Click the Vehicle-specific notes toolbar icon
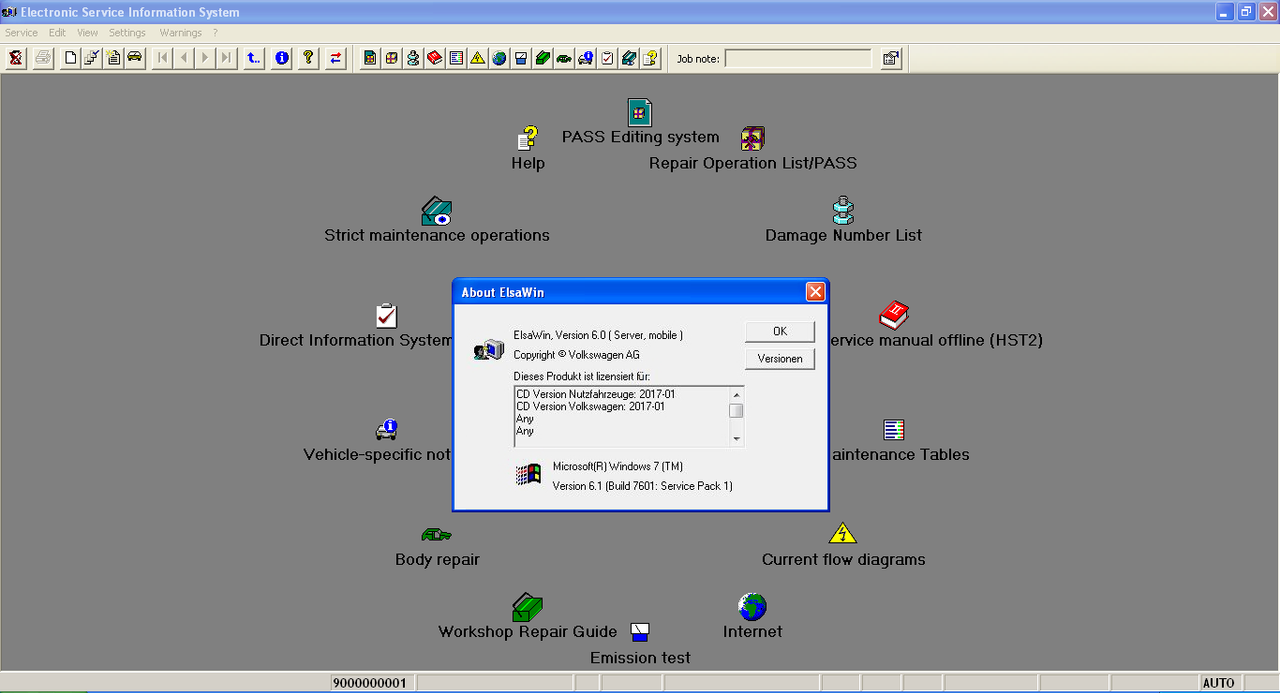The width and height of the screenshot is (1280, 693). pos(585,58)
